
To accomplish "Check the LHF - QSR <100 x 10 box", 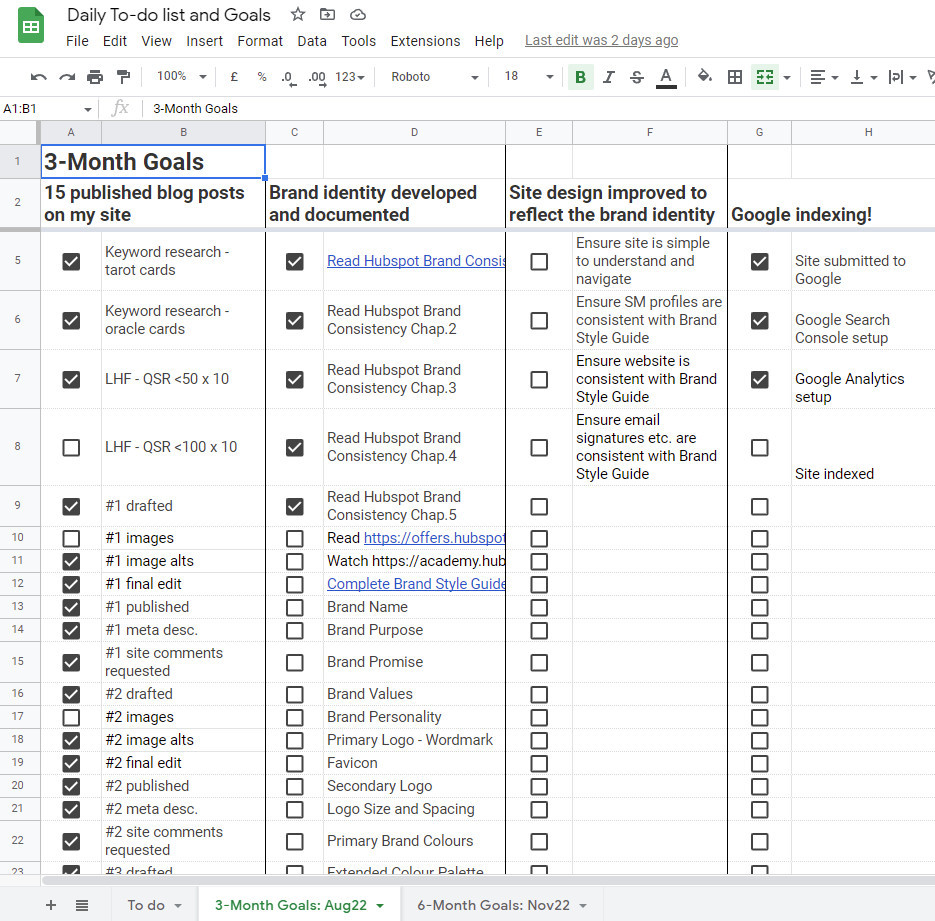I will point(71,447).
